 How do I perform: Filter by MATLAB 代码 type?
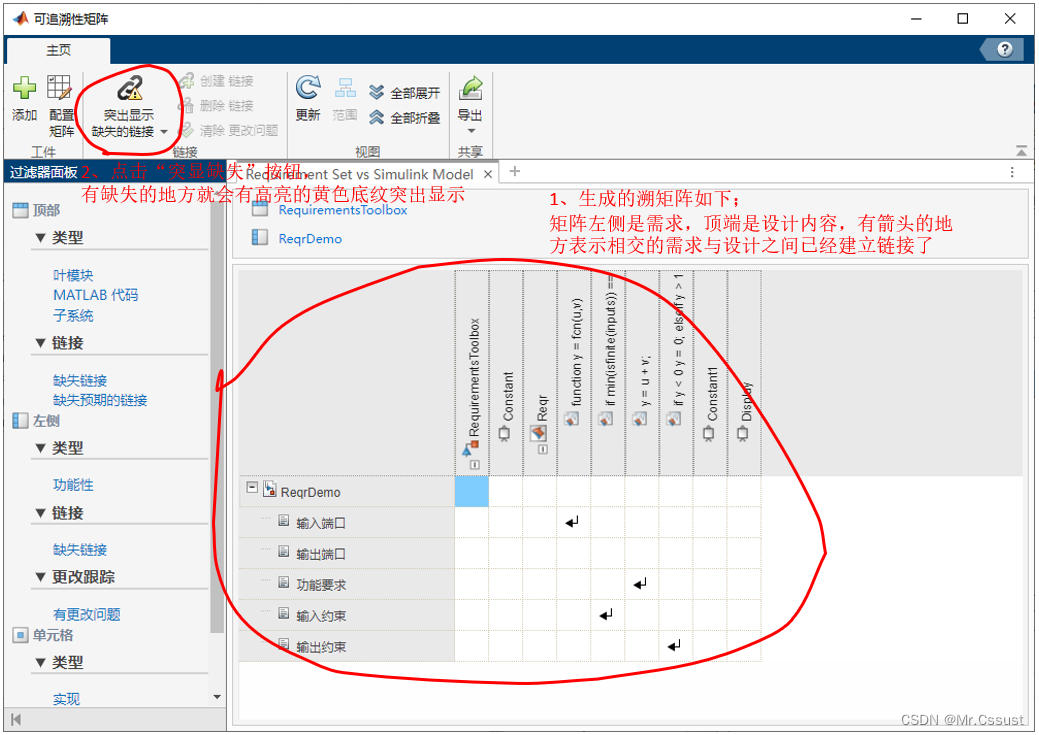click(x=95, y=295)
